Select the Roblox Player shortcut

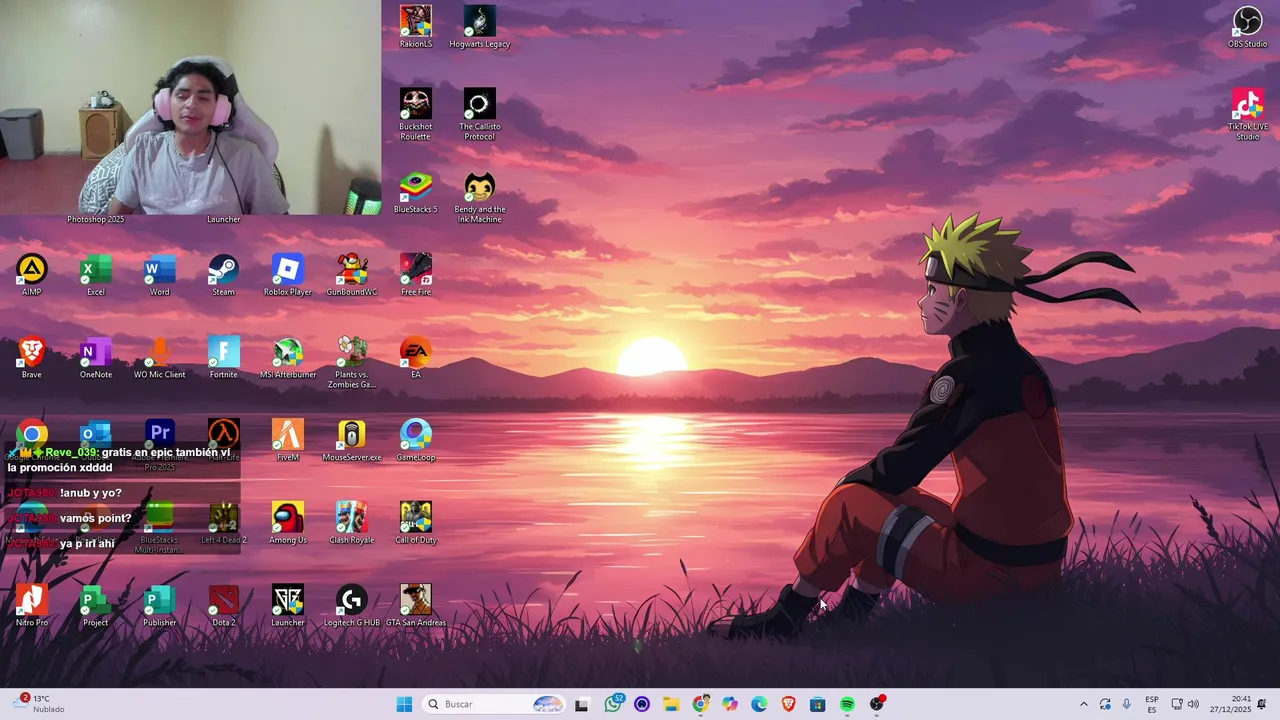click(x=288, y=275)
